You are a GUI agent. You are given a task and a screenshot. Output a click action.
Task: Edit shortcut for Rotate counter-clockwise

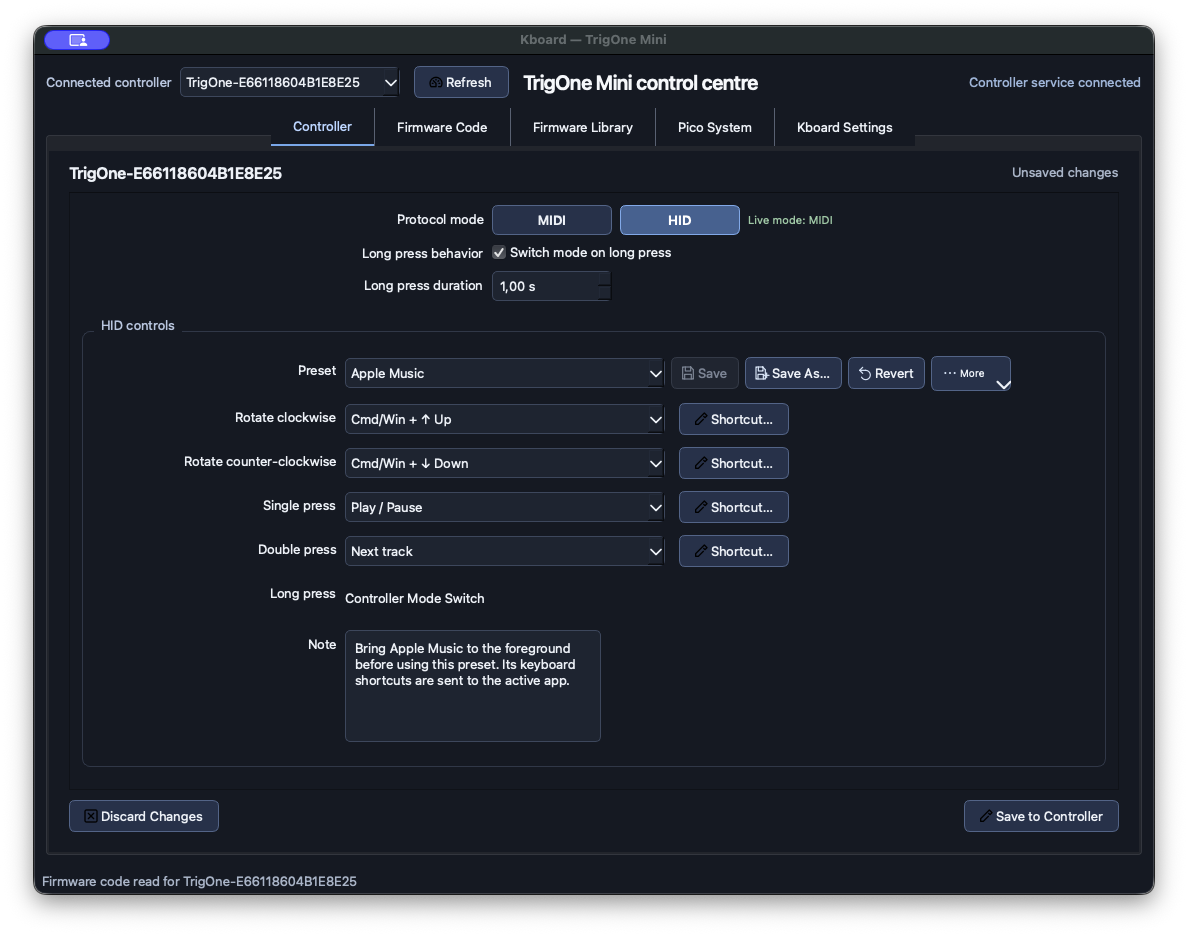pos(733,463)
